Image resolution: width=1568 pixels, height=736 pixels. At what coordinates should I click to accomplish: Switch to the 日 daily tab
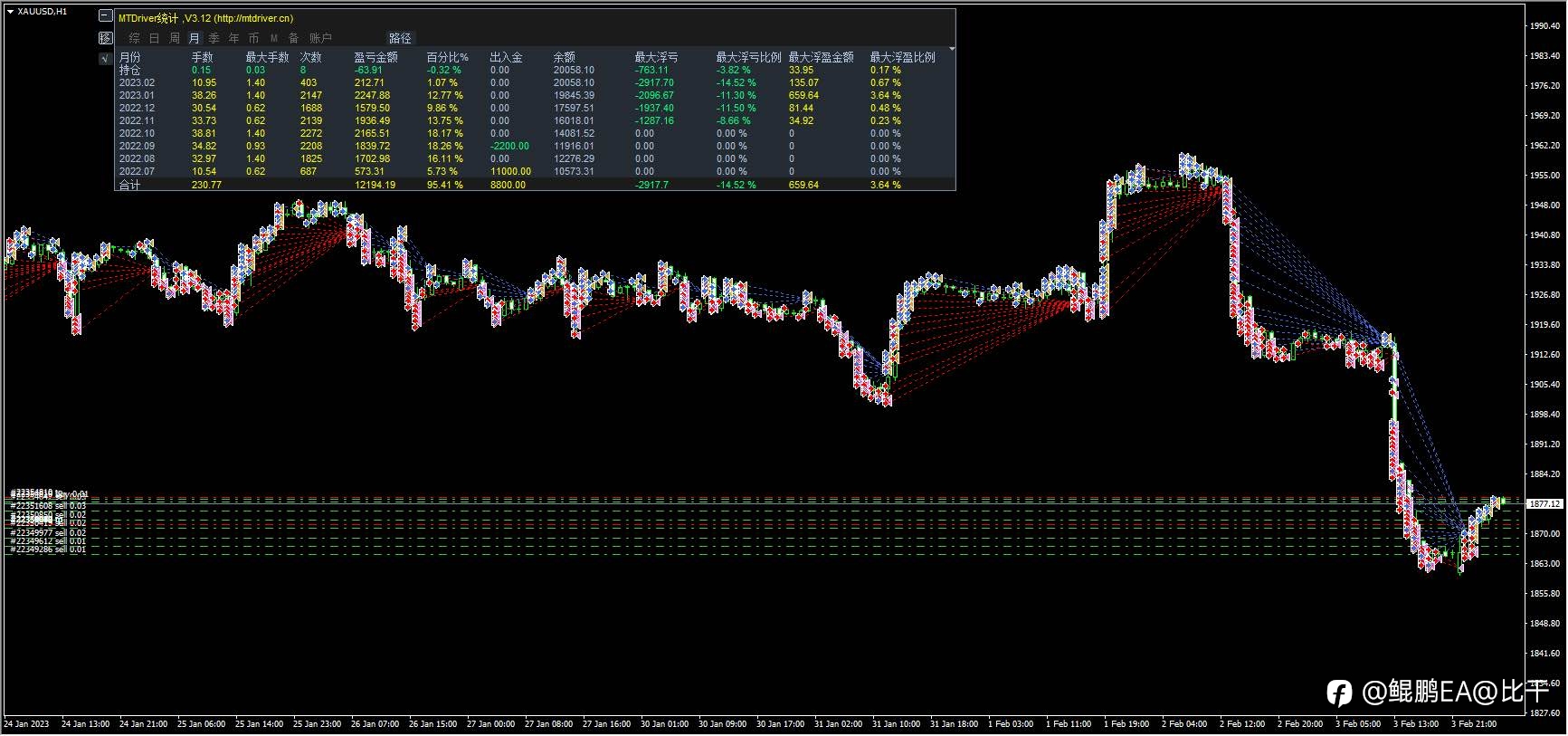155,38
